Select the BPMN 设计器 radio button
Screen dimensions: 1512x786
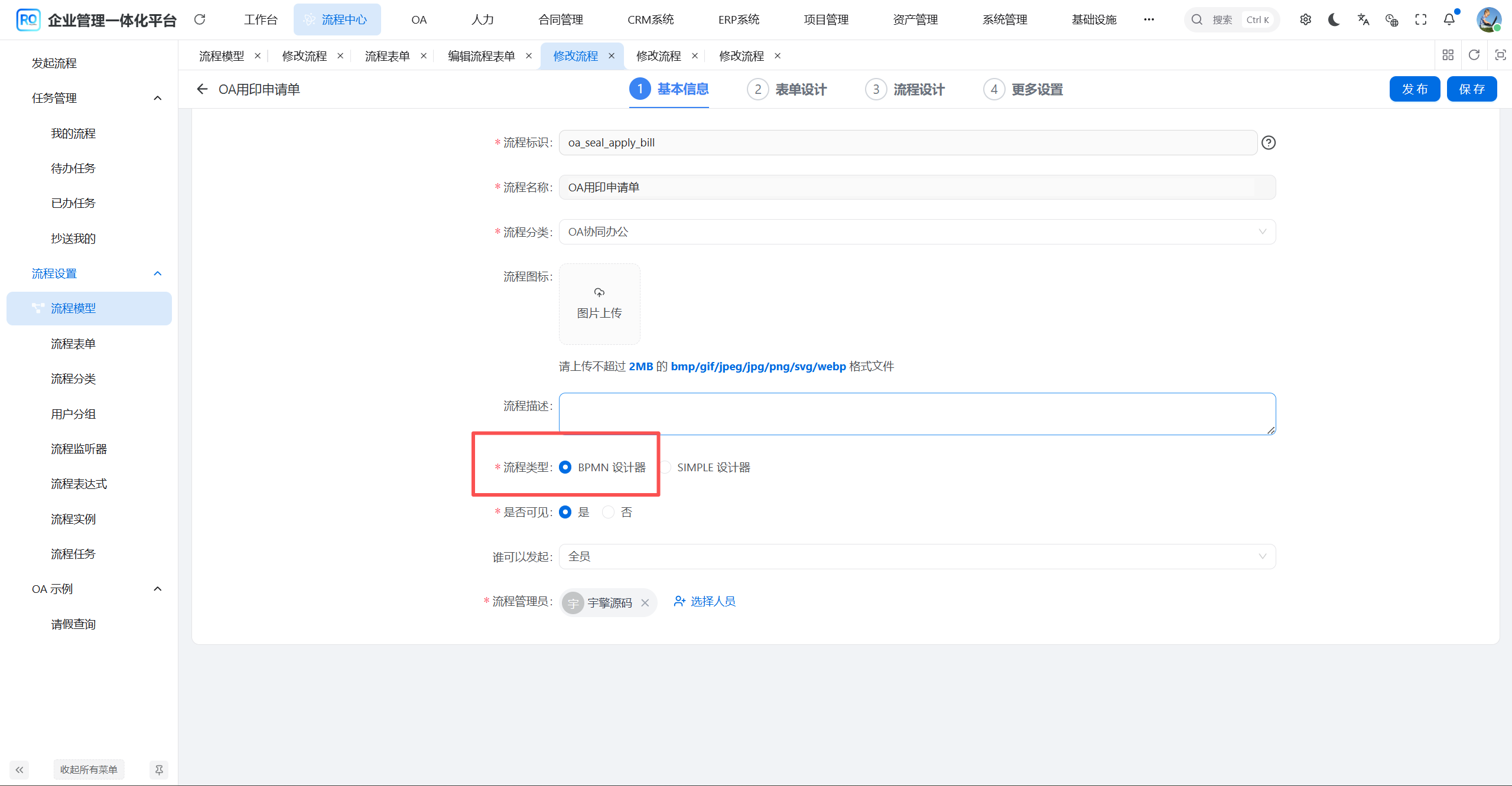pos(565,467)
